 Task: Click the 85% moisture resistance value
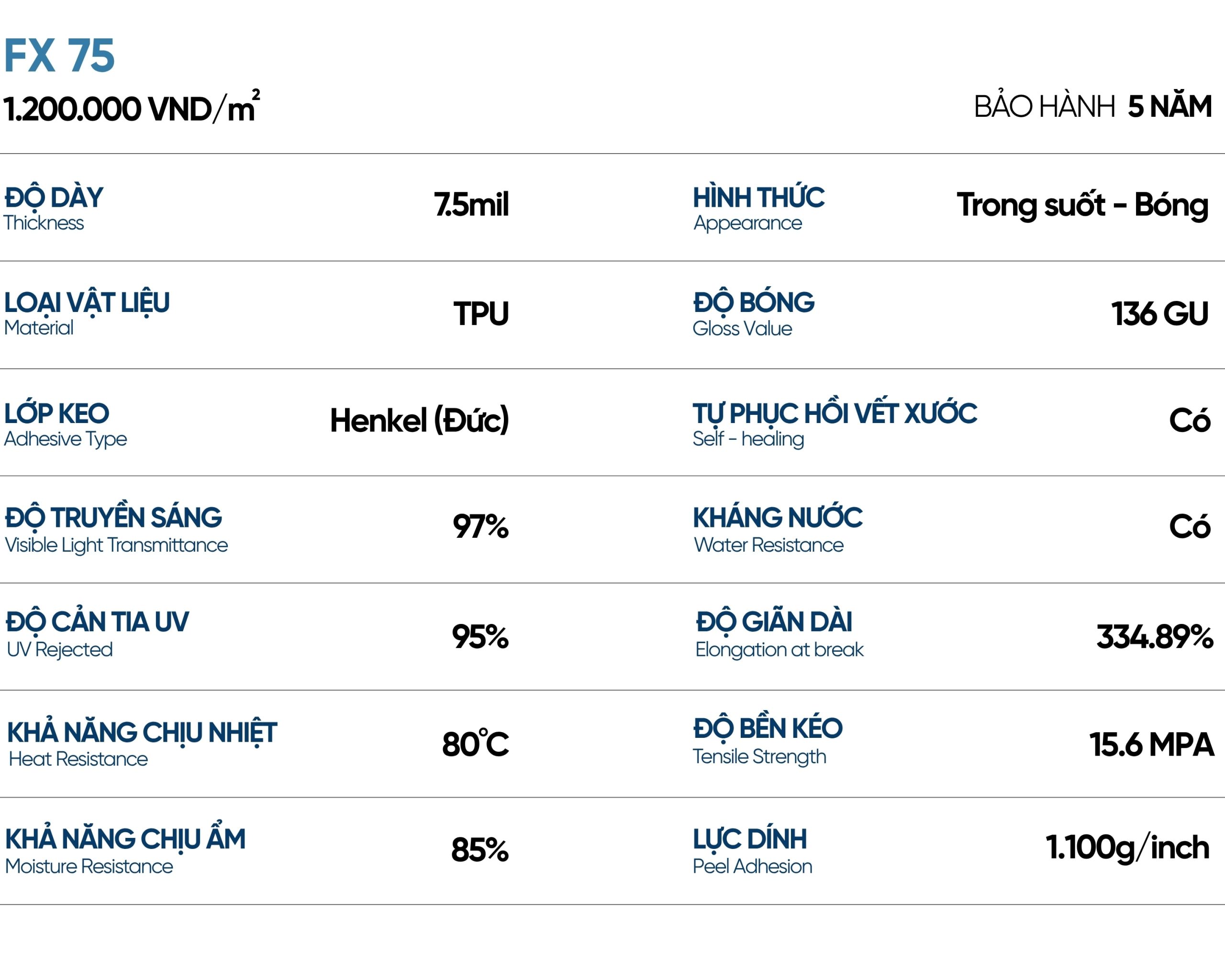pyautogui.click(x=479, y=850)
